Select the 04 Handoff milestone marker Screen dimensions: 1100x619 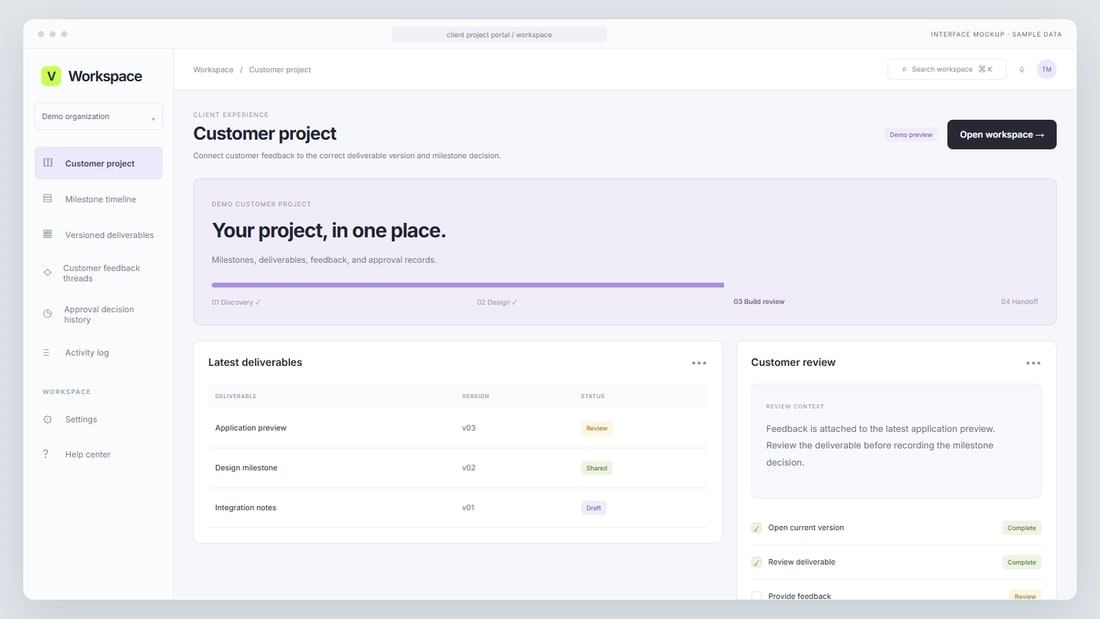click(1019, 302)
